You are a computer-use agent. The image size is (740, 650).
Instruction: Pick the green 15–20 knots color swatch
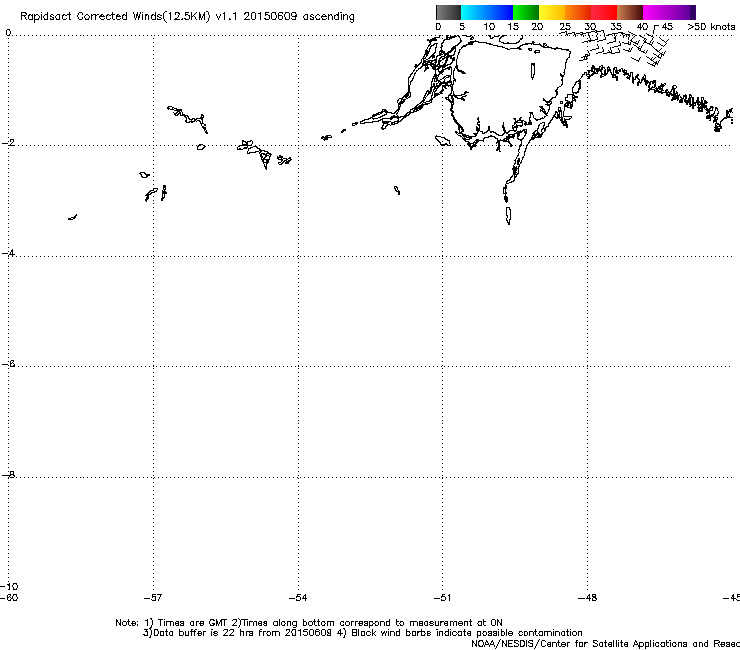click(x=526, y=12)
